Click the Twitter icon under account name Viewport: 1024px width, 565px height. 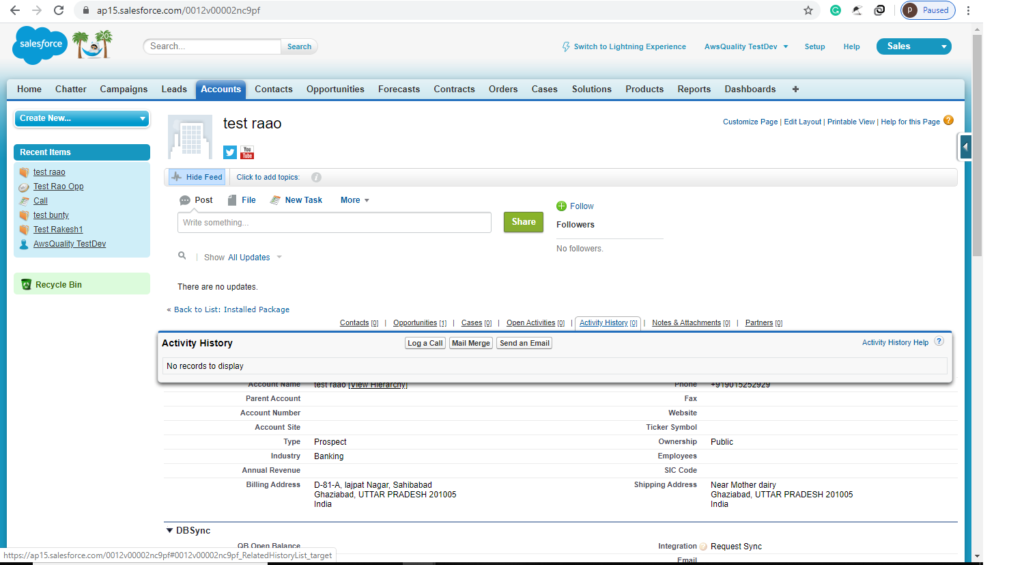click(230, 153)
